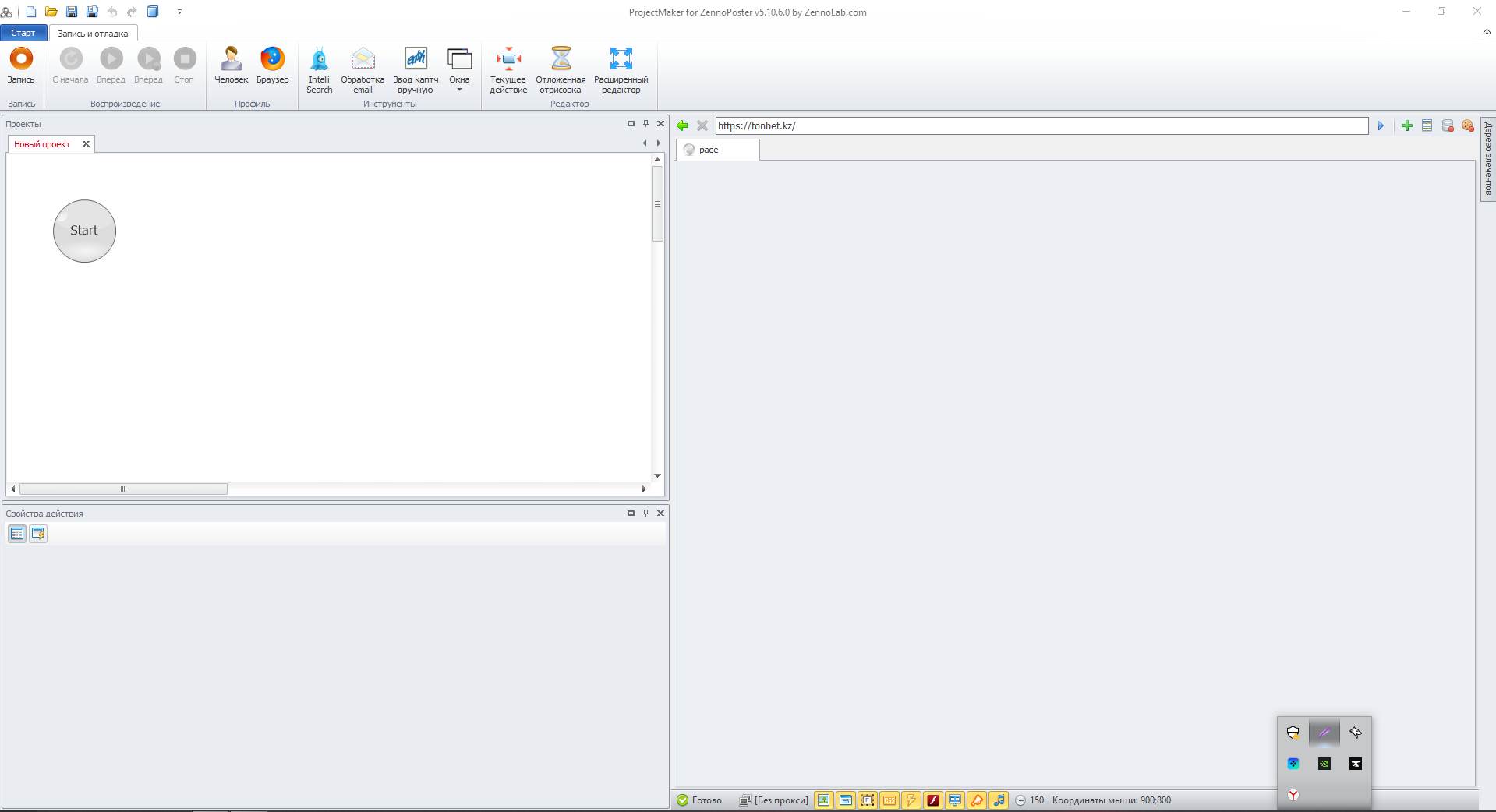
Task: Click Текущее действие editor button
Action: (508, 70)
